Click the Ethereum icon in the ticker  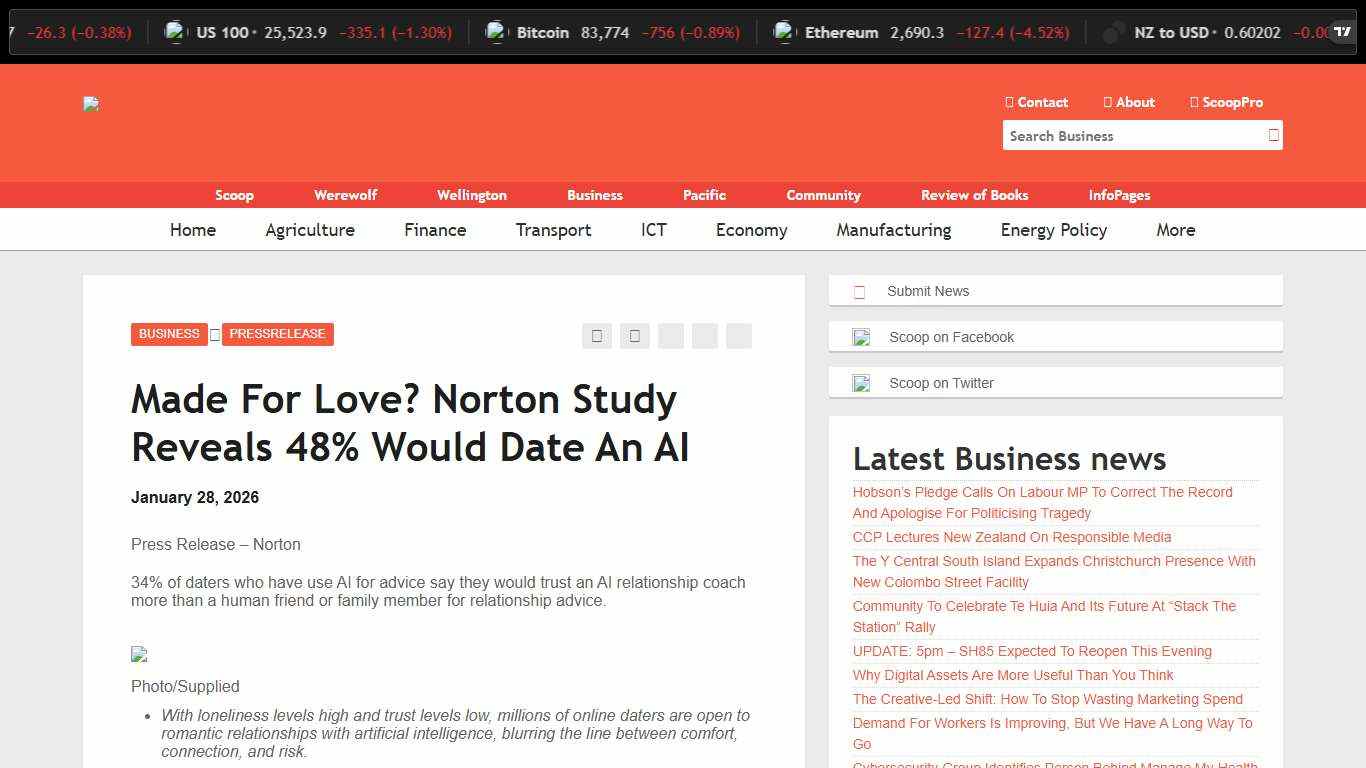(x=783, y=32)
